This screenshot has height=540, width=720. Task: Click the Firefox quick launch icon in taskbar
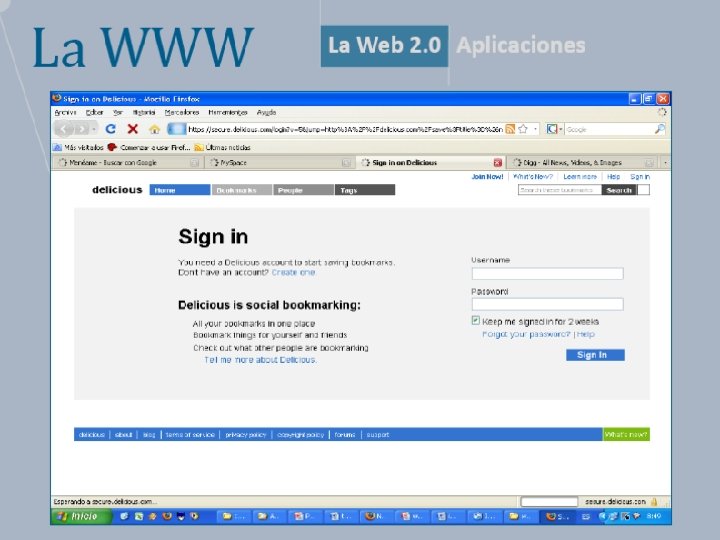166,517
